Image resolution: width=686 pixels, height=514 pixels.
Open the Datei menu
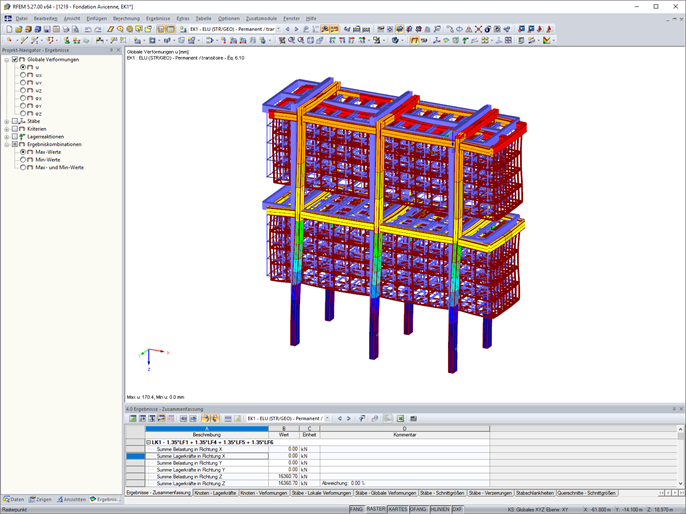tap(21, 18)
